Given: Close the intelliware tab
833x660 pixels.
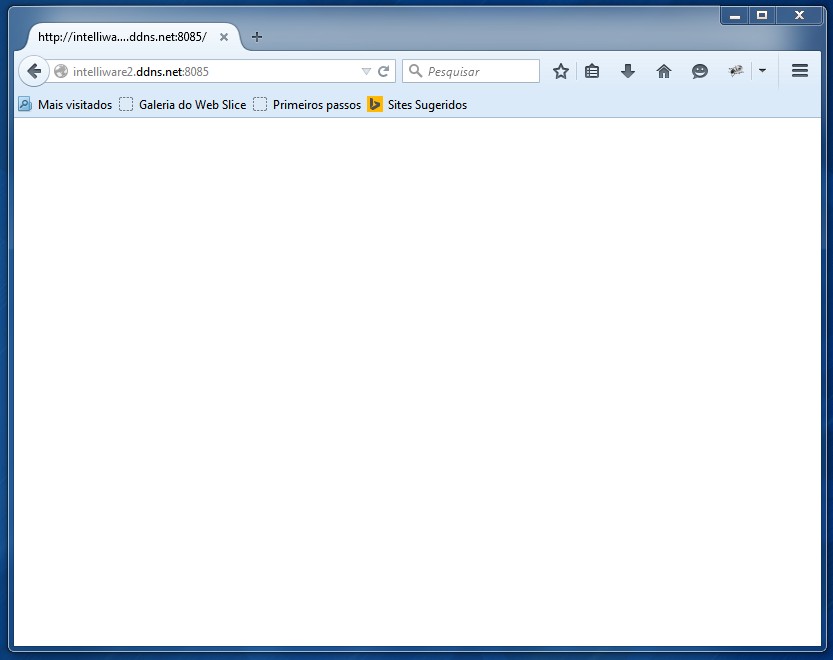Looking at the screenshot, I should [x=224, y=37].
